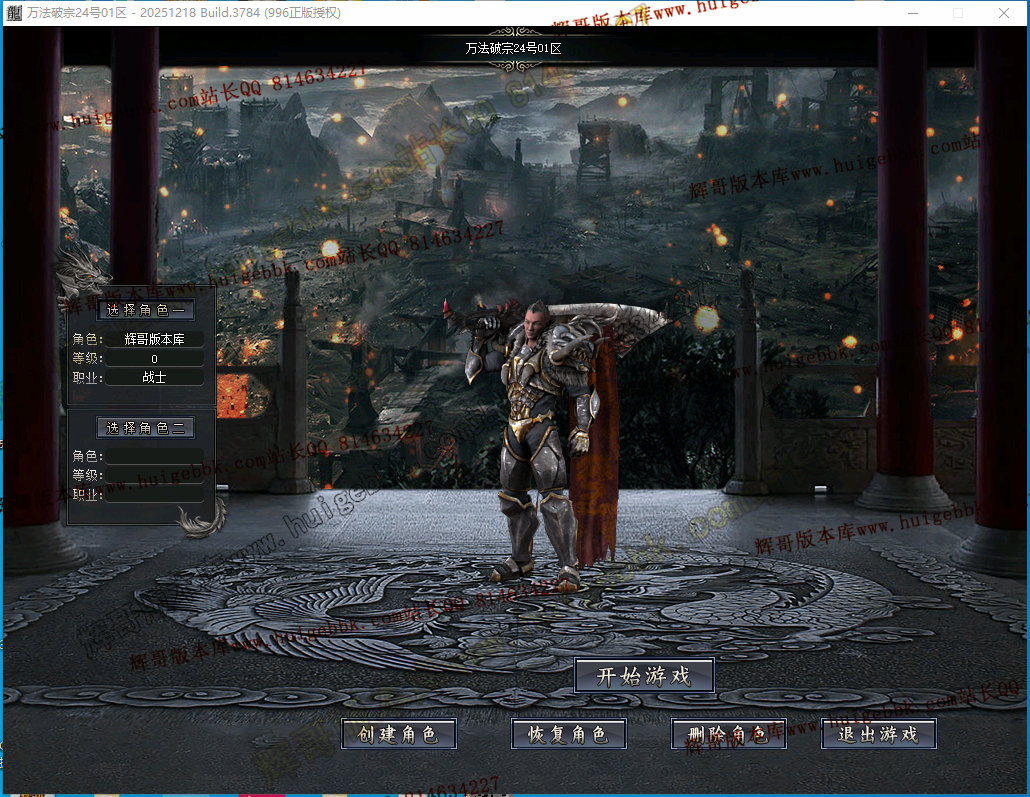Select character slot 选择角色一

(146, 310)
